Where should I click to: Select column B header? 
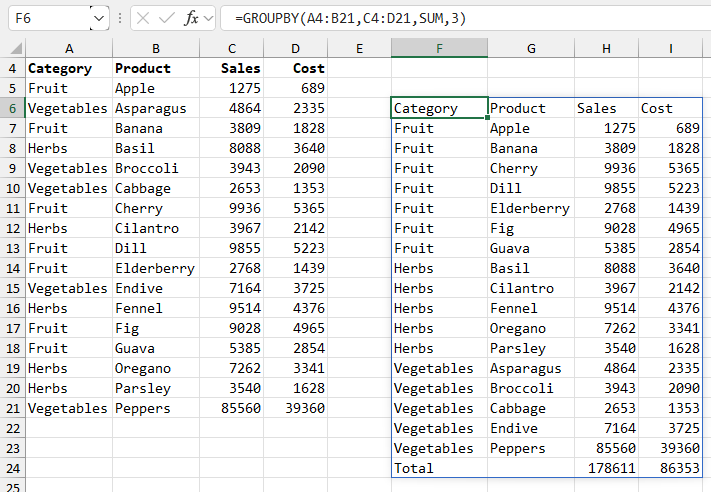pos(156,48)
